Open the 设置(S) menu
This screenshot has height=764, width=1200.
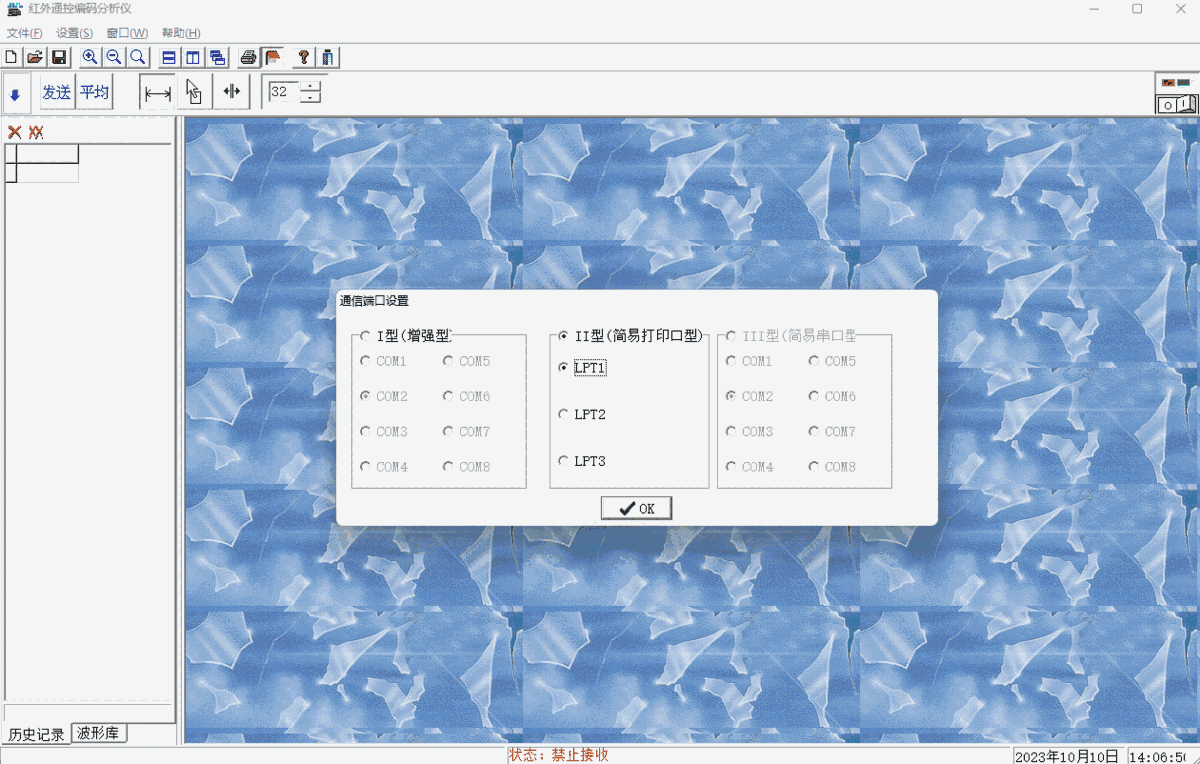pos(74,33)
